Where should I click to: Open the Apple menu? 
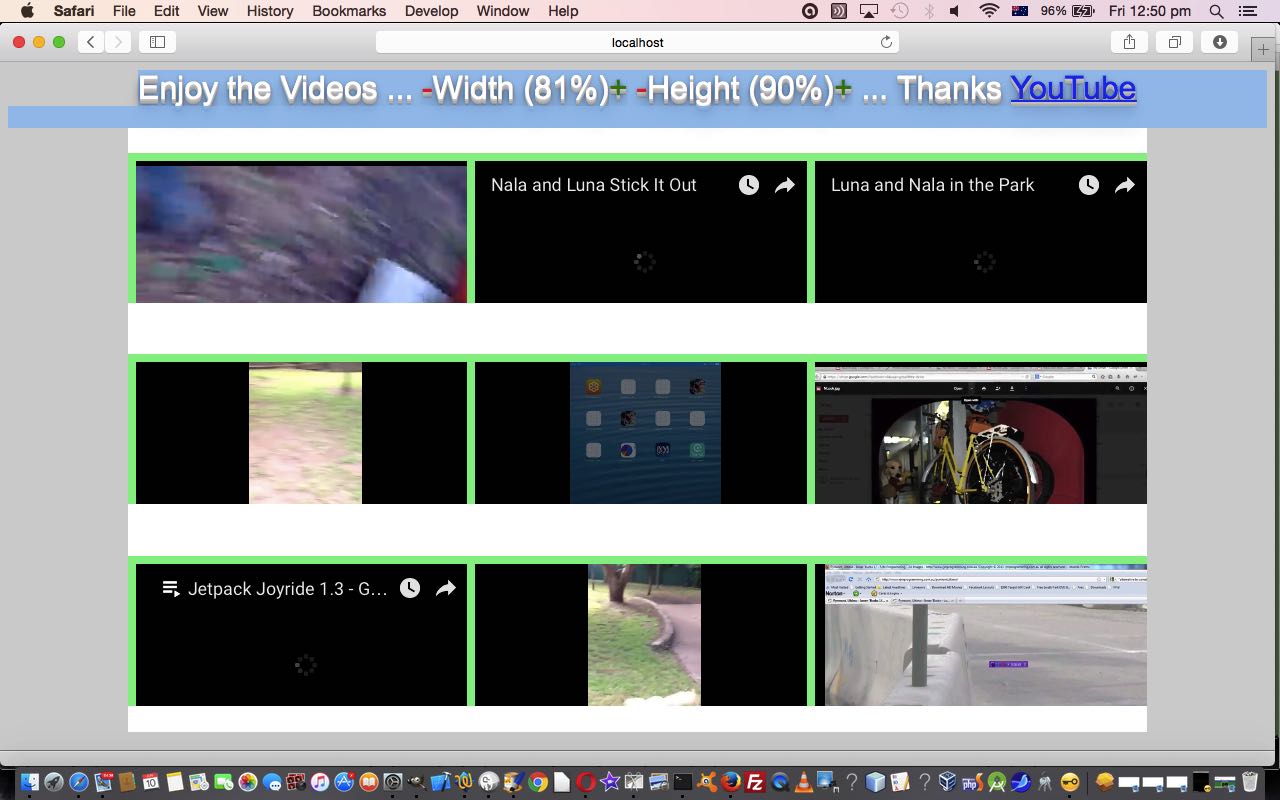pyautogui.click(x=27, y=11)
